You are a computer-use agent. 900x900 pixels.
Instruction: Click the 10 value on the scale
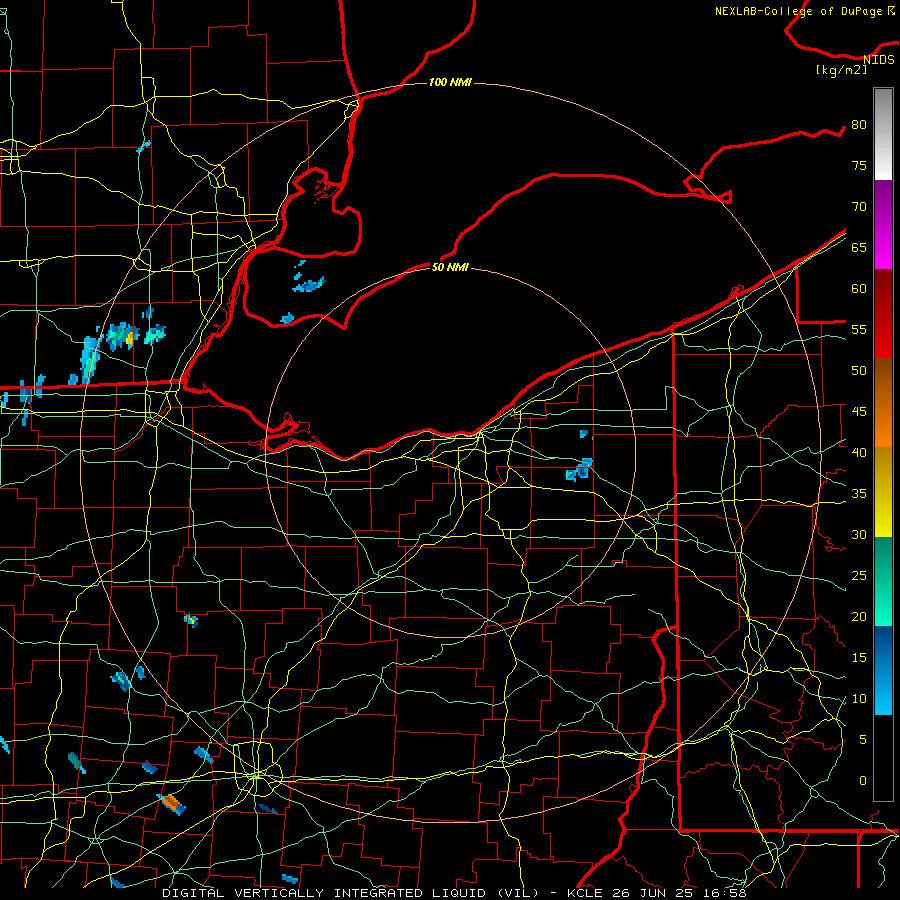coord(859,699)
